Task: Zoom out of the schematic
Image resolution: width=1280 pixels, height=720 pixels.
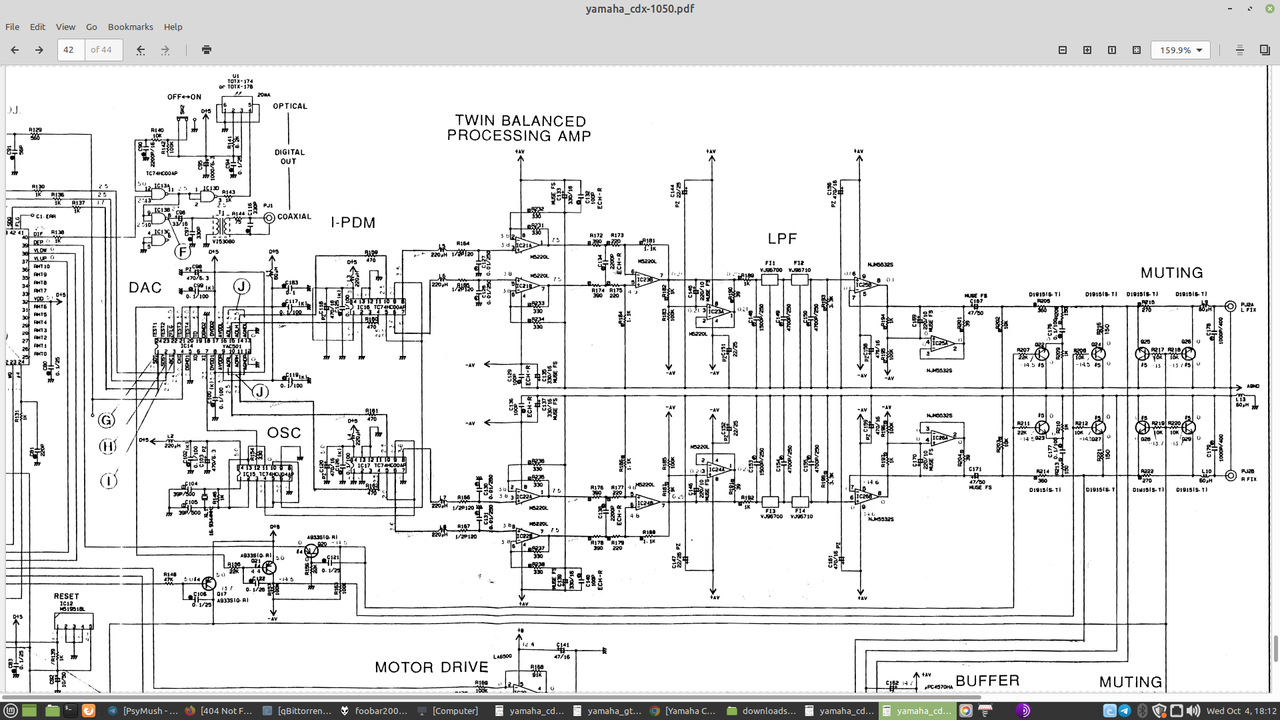Action: (1062, 49)
